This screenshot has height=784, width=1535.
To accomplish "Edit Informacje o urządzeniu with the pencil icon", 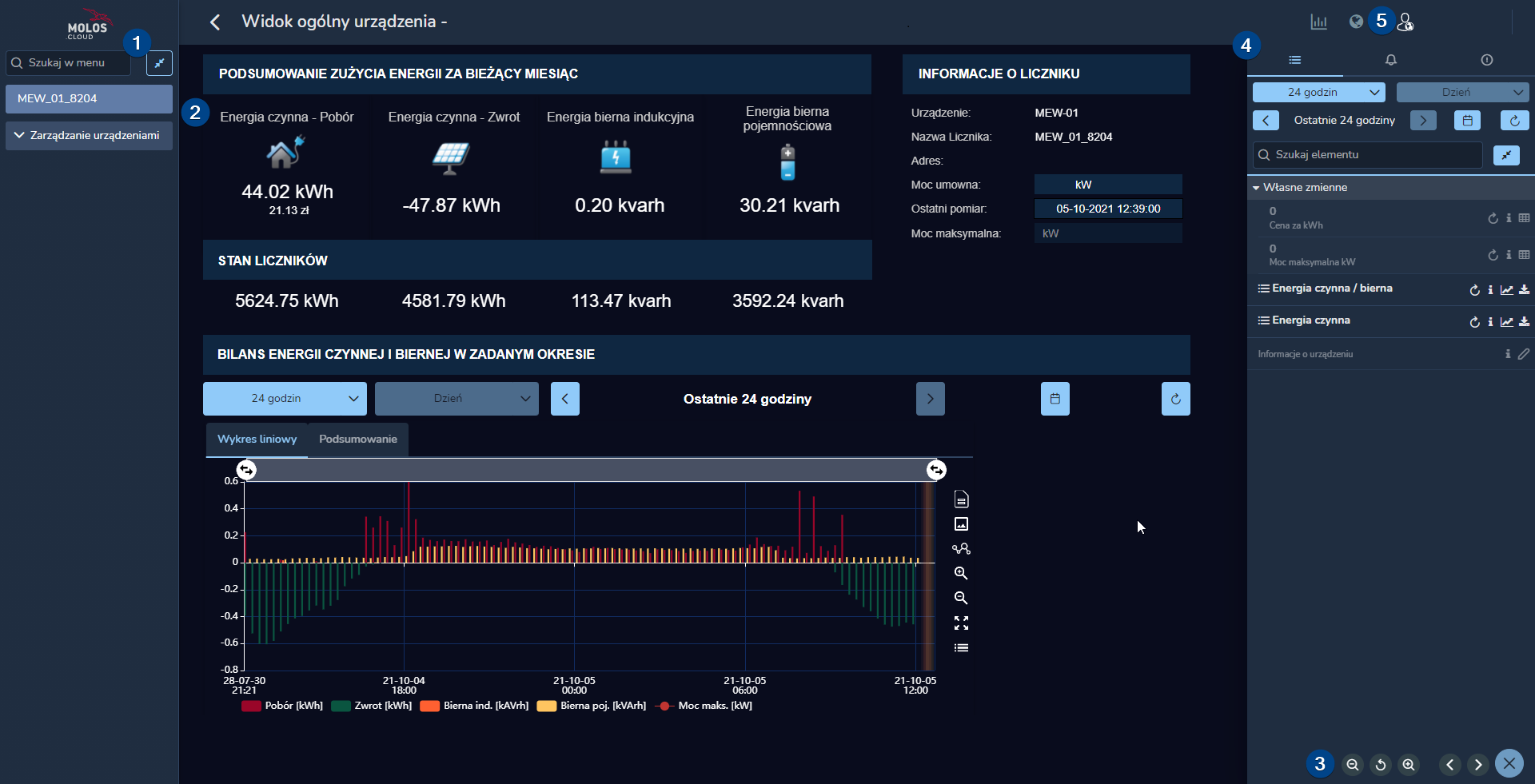I will click(1524, 354).
